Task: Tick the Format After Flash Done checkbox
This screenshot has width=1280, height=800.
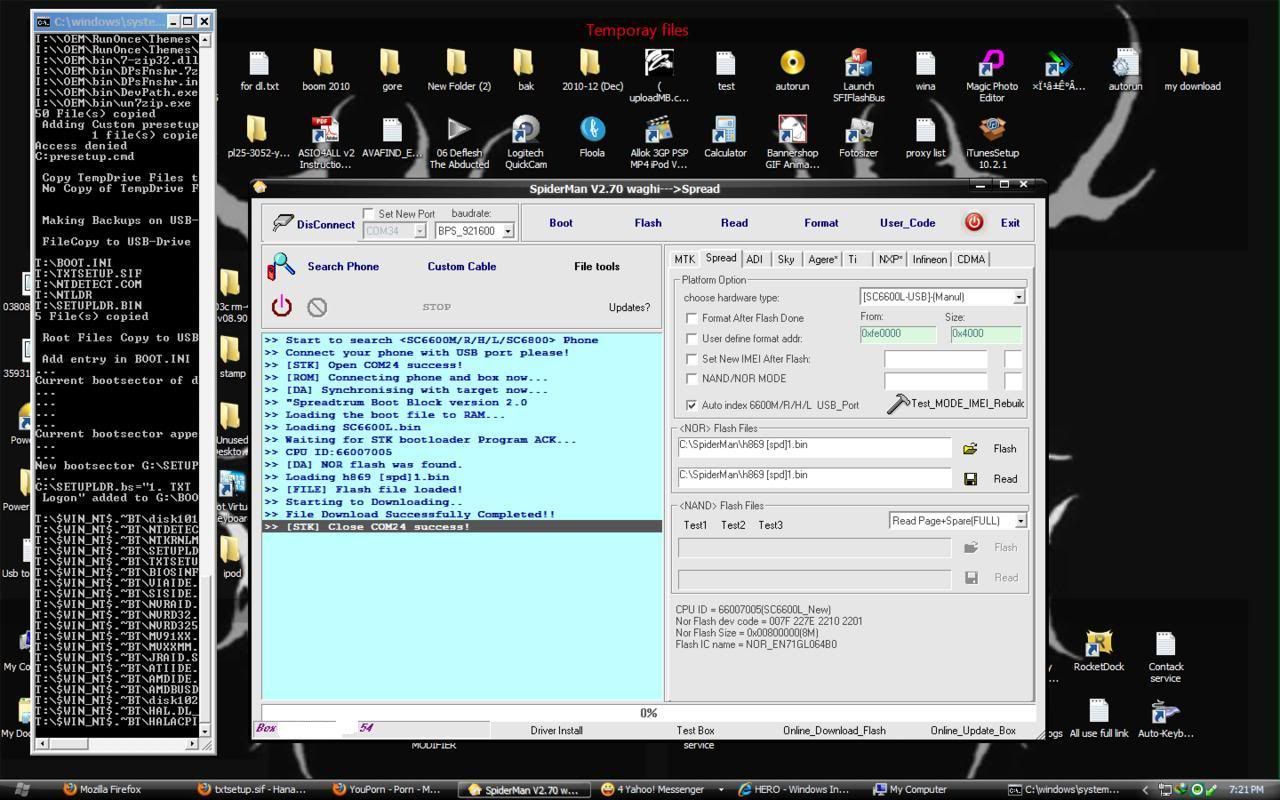Action: [x=691, y=318]
